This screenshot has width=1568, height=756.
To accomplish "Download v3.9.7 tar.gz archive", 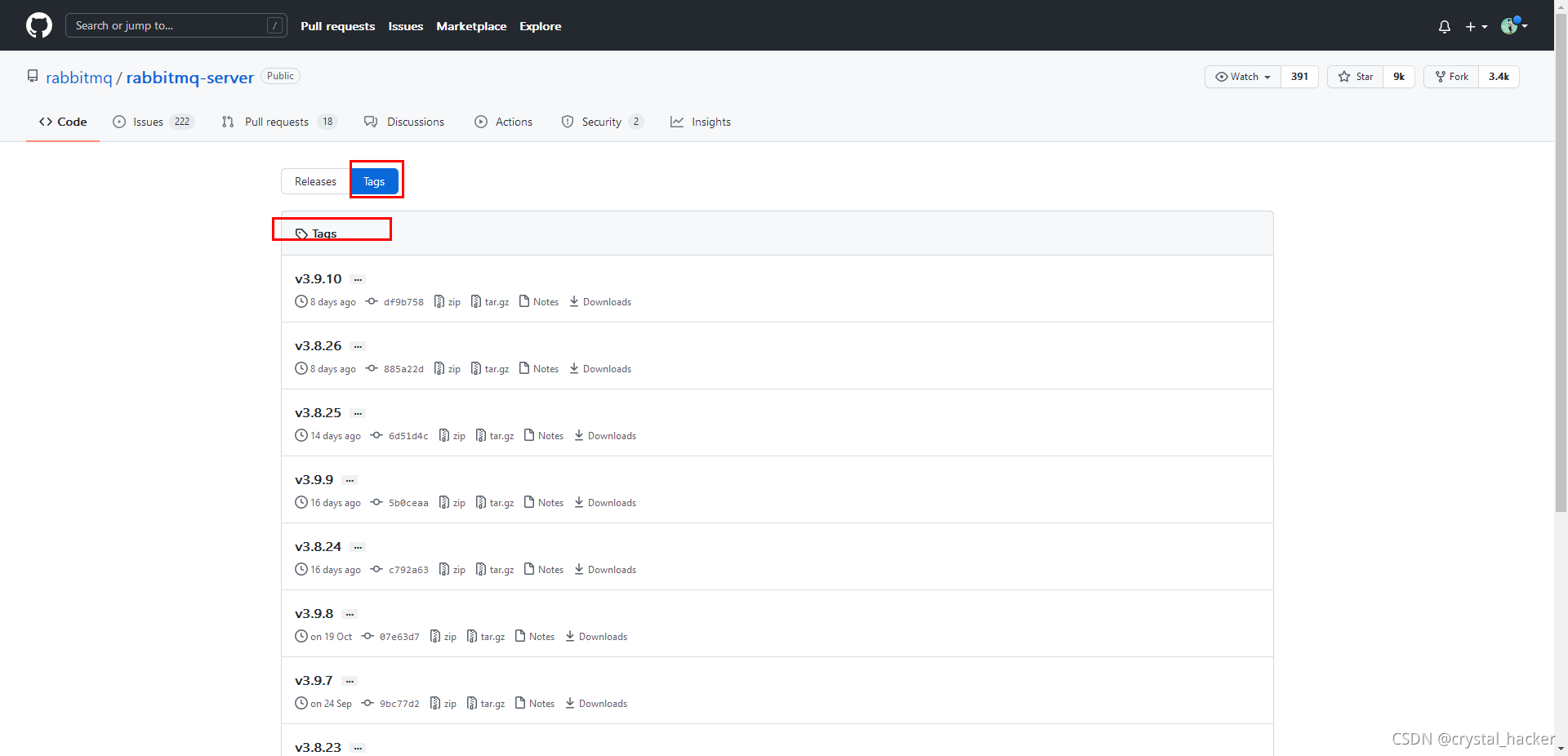I will pos(486,704).
